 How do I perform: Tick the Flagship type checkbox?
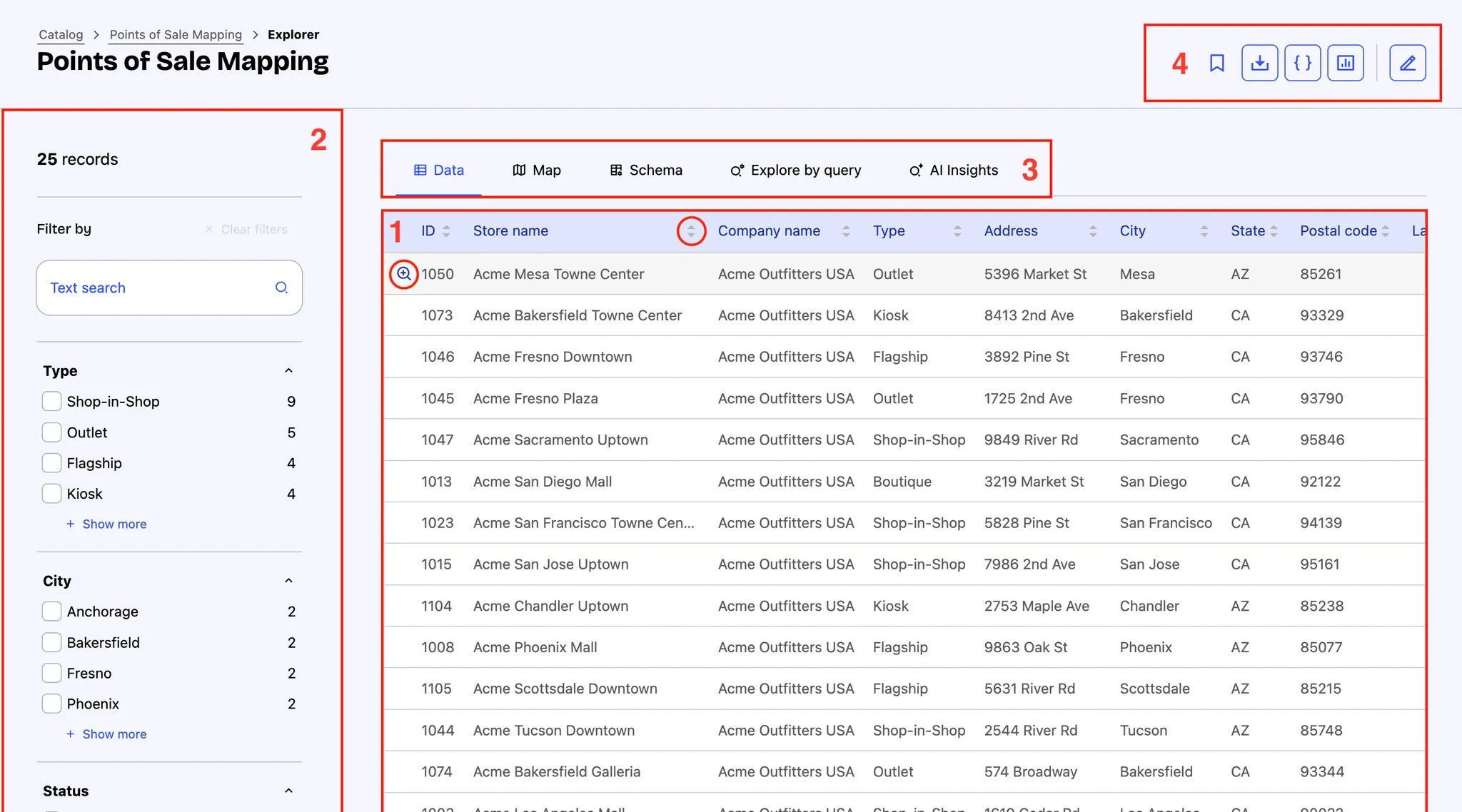[x=51, y=463]
